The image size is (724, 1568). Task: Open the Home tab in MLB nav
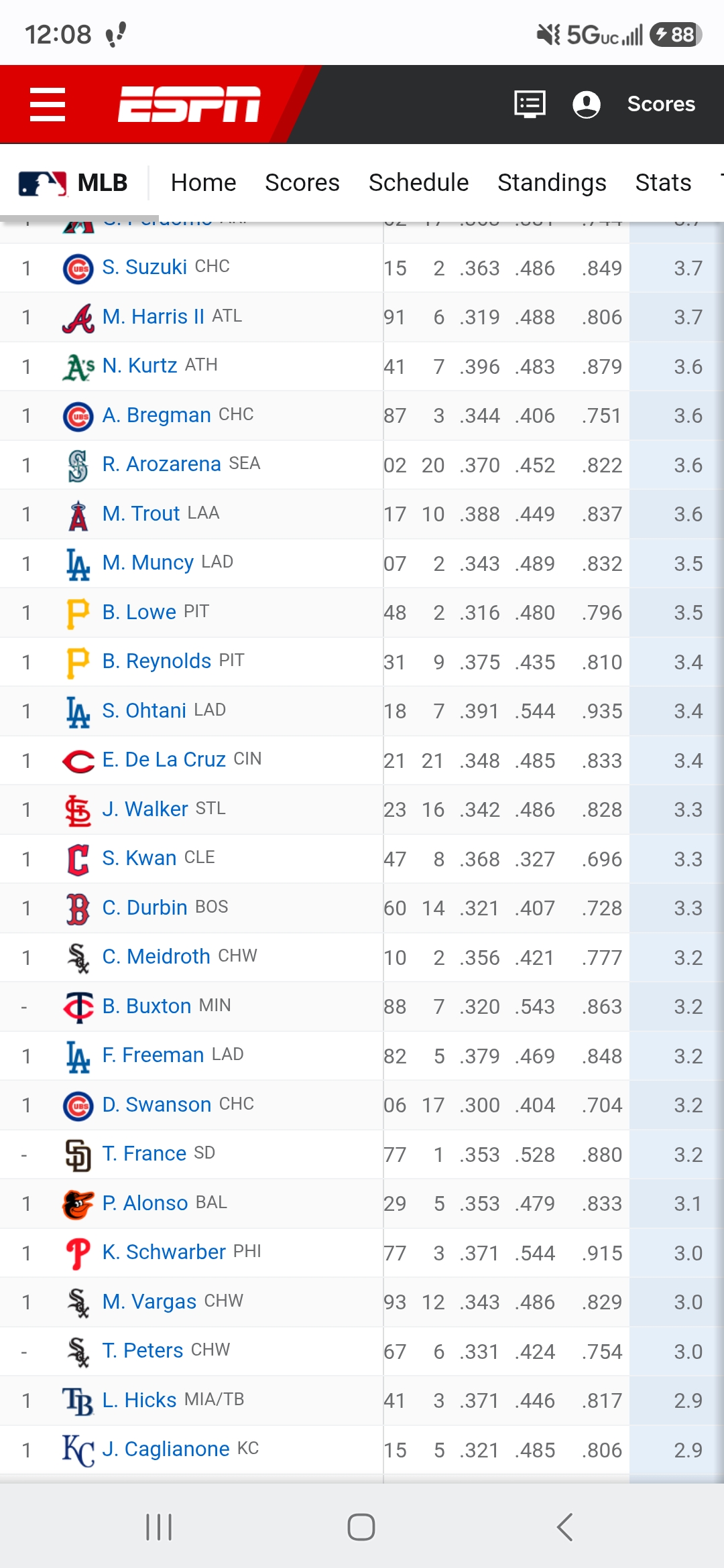[x=203, y=183]
